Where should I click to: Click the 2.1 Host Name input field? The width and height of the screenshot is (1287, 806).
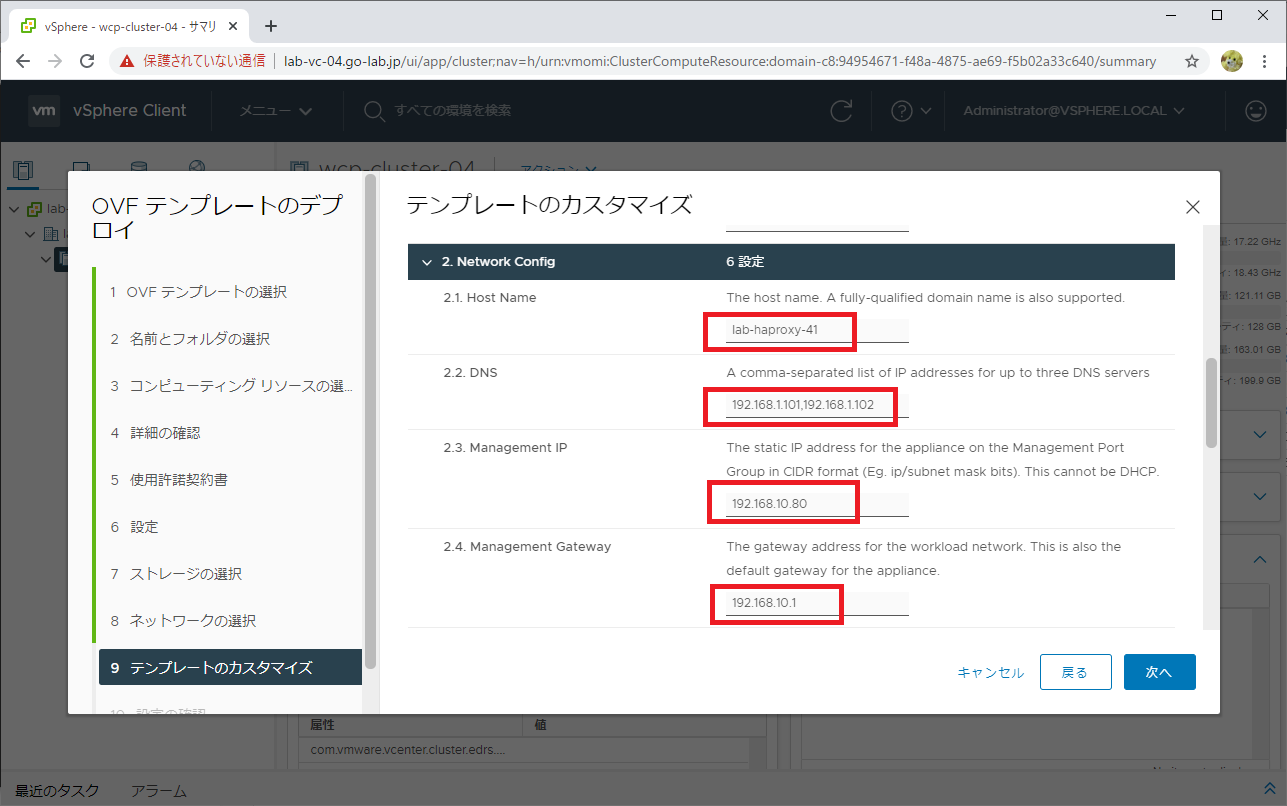(x=817, y=331)
